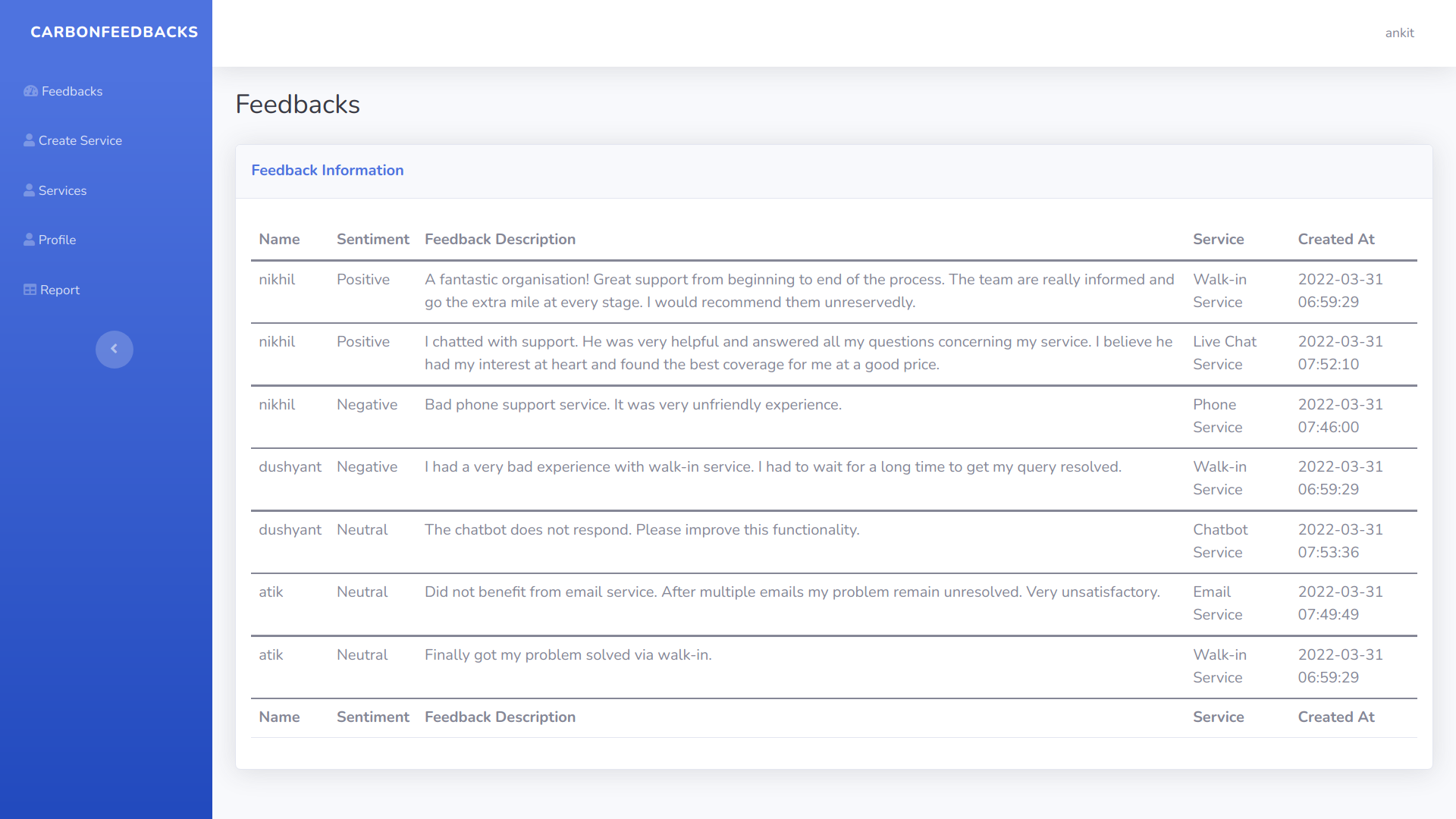
Task: Select the chatbot does not respond feedback
Action: point(642,529)
